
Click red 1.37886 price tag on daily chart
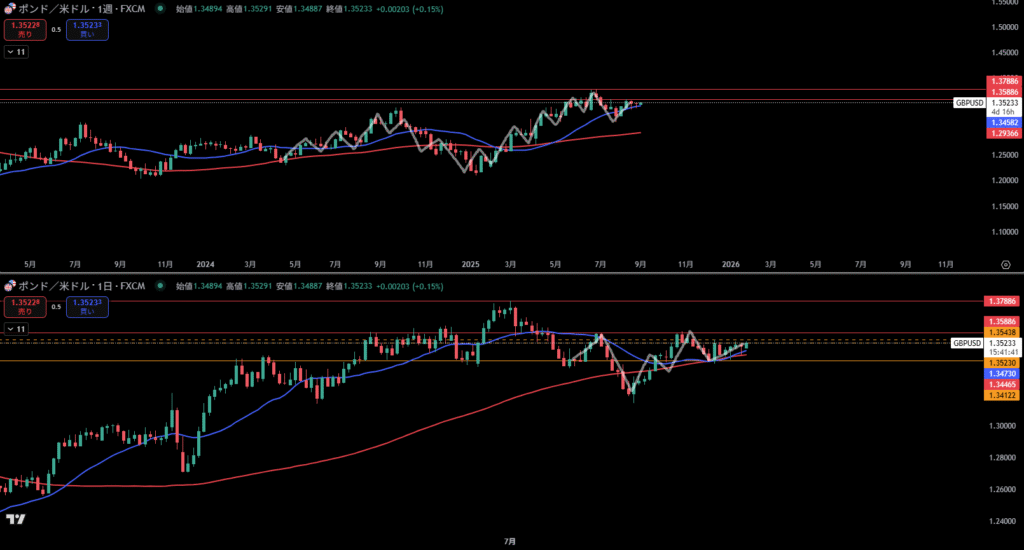tap(1002, 301)
